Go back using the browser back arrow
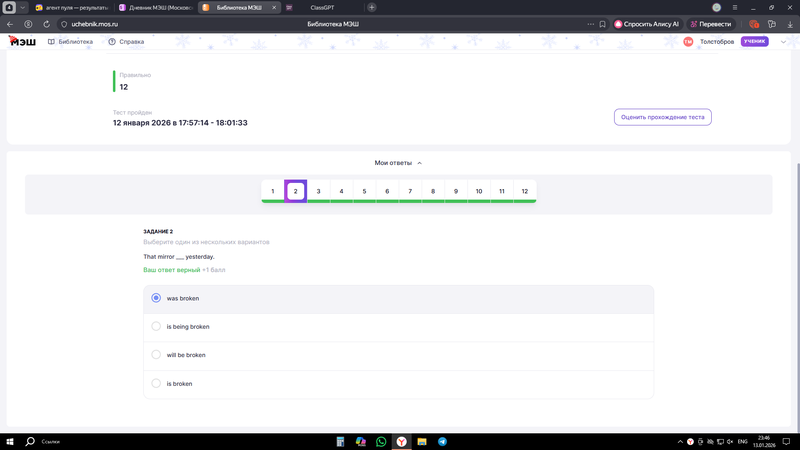Screen dimensions: 800x450 point(10,24)
